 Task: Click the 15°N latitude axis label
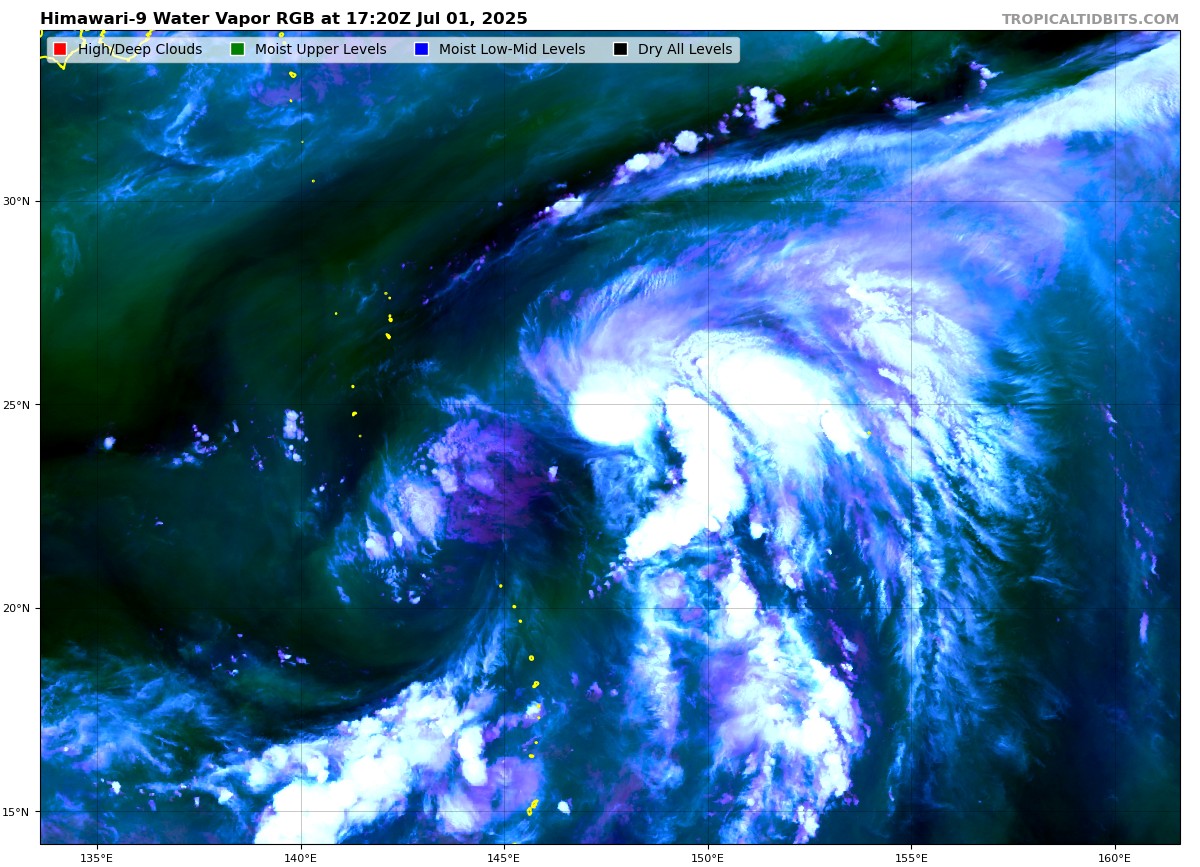tap(17, 811)
